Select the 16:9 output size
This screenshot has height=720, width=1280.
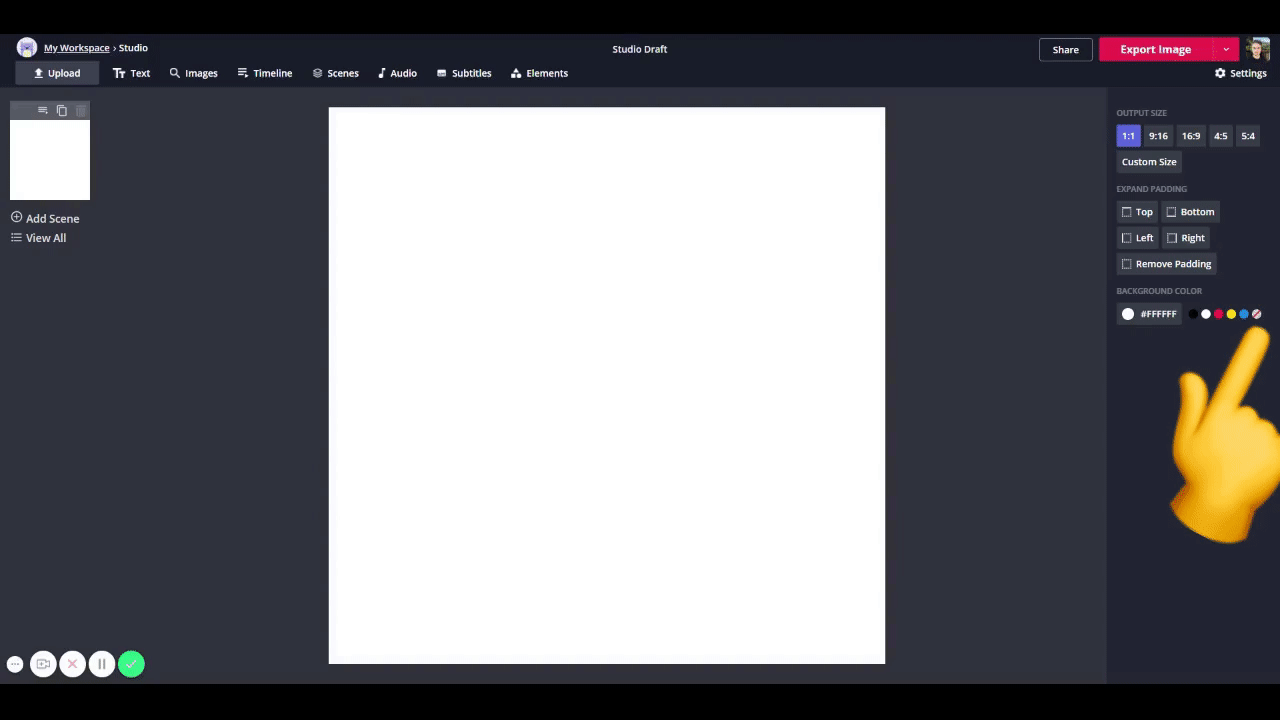coord(1191,136)
